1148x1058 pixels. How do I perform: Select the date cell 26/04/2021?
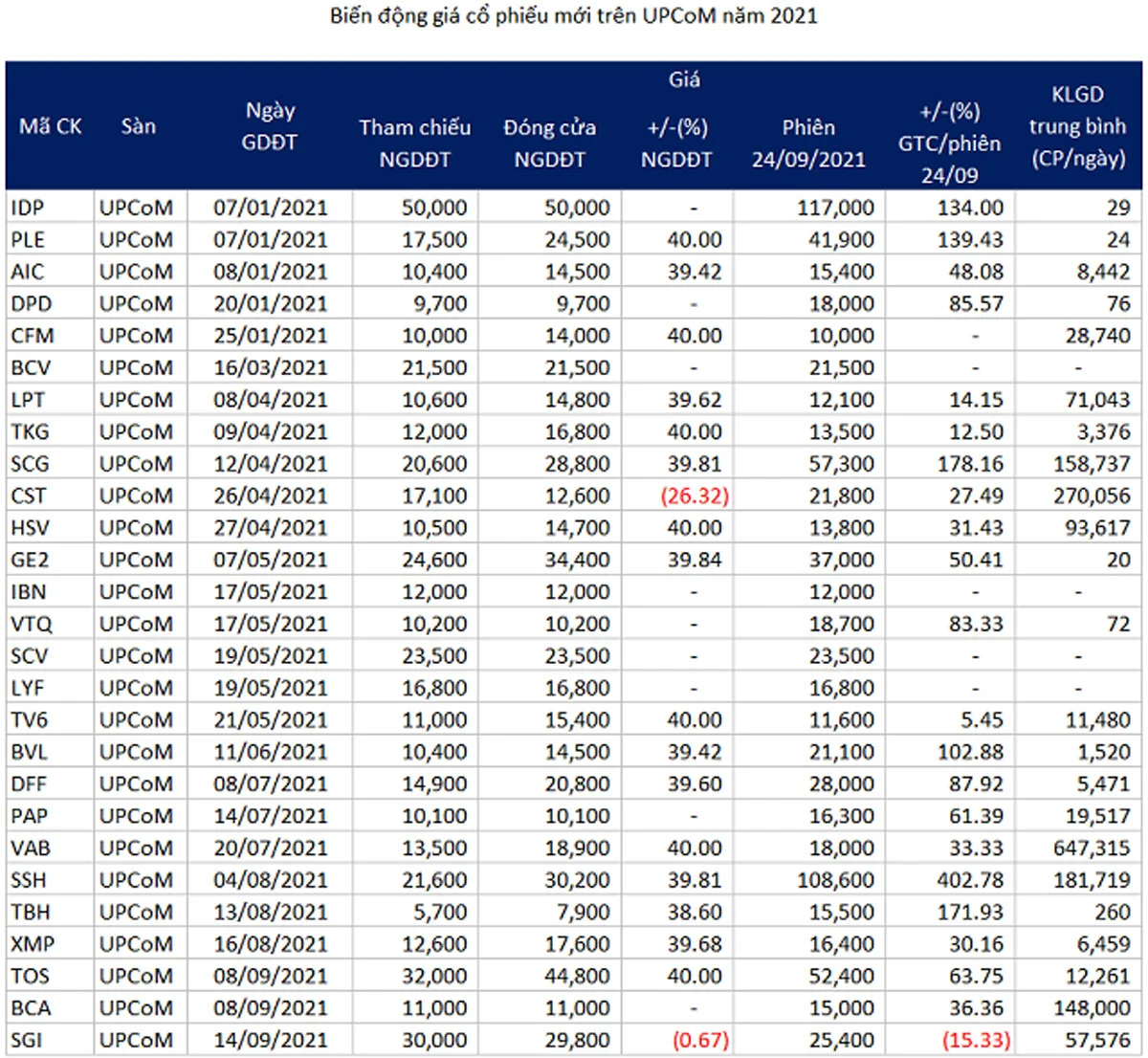(270, 496)
